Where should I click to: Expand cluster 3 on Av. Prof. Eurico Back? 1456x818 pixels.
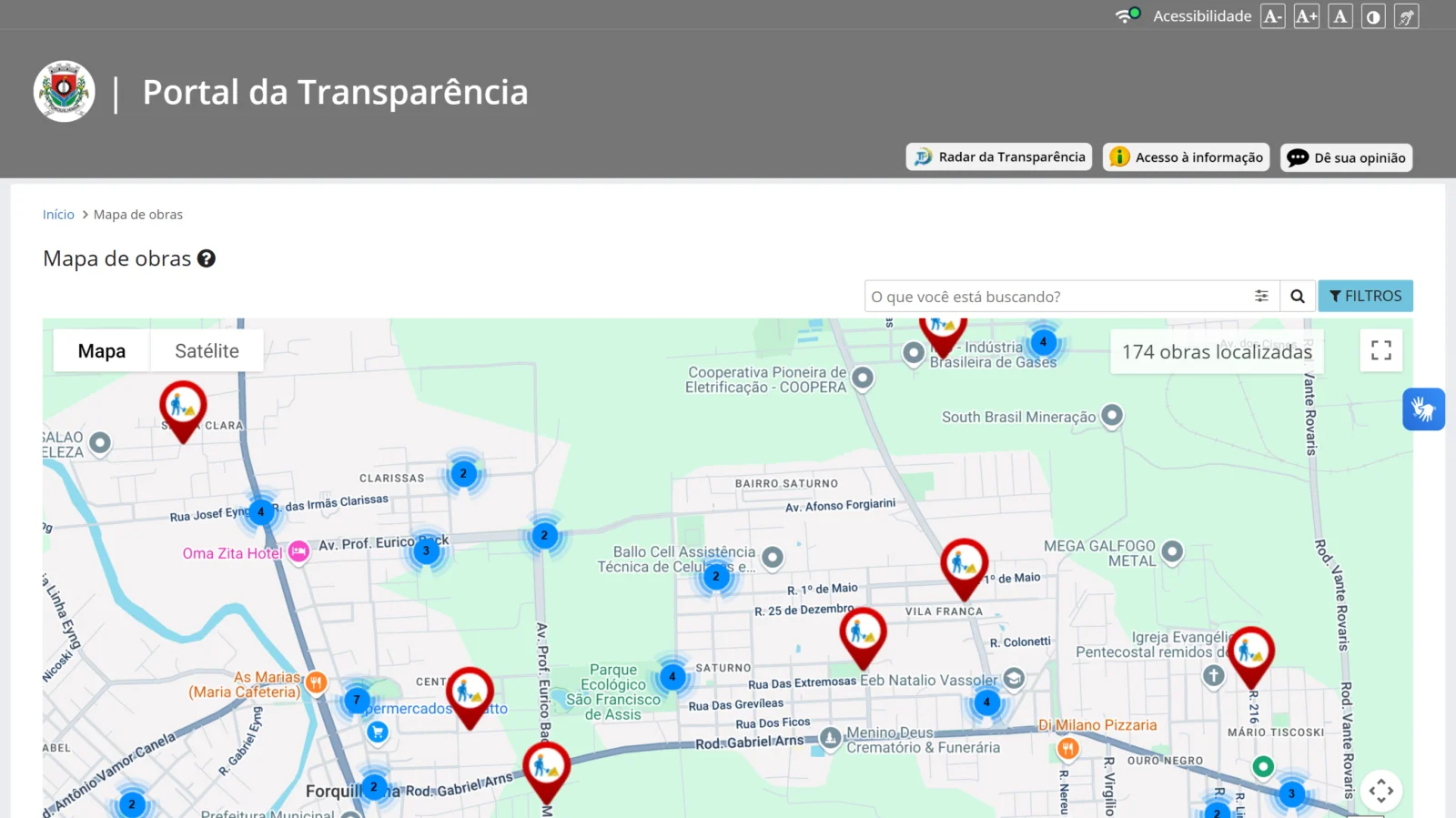[426, 550]
